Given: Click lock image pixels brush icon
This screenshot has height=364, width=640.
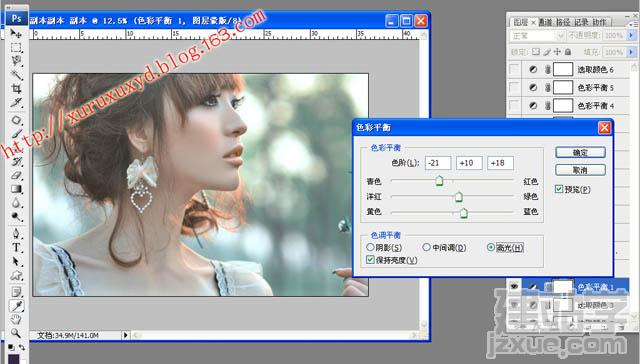Looking at the screenshot, I should tap(547, 52).
